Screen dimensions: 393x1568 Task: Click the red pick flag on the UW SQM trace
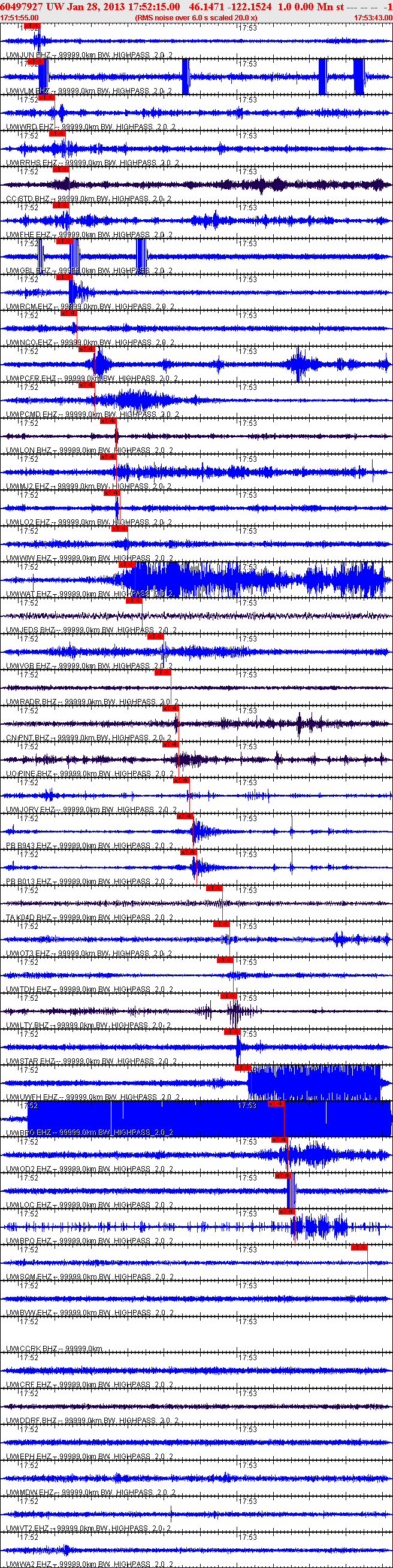coord(359,1247)
